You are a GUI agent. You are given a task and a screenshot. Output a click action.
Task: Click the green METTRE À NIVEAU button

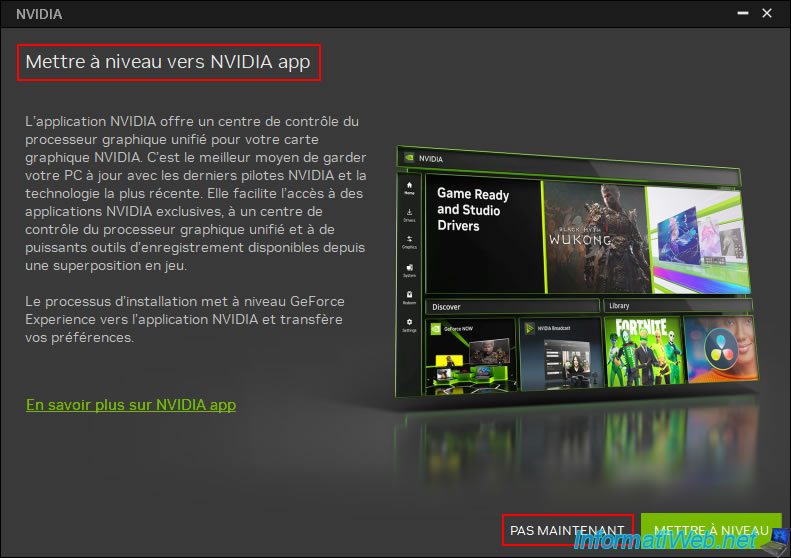tap(711, 530)
